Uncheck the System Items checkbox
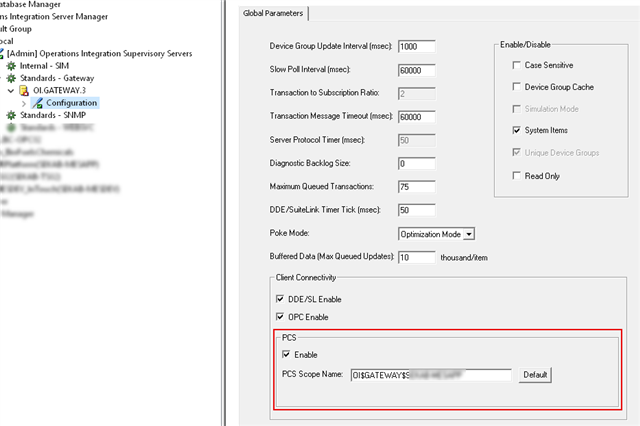Screen dimensions: 640x426 [x=516, y=130]
